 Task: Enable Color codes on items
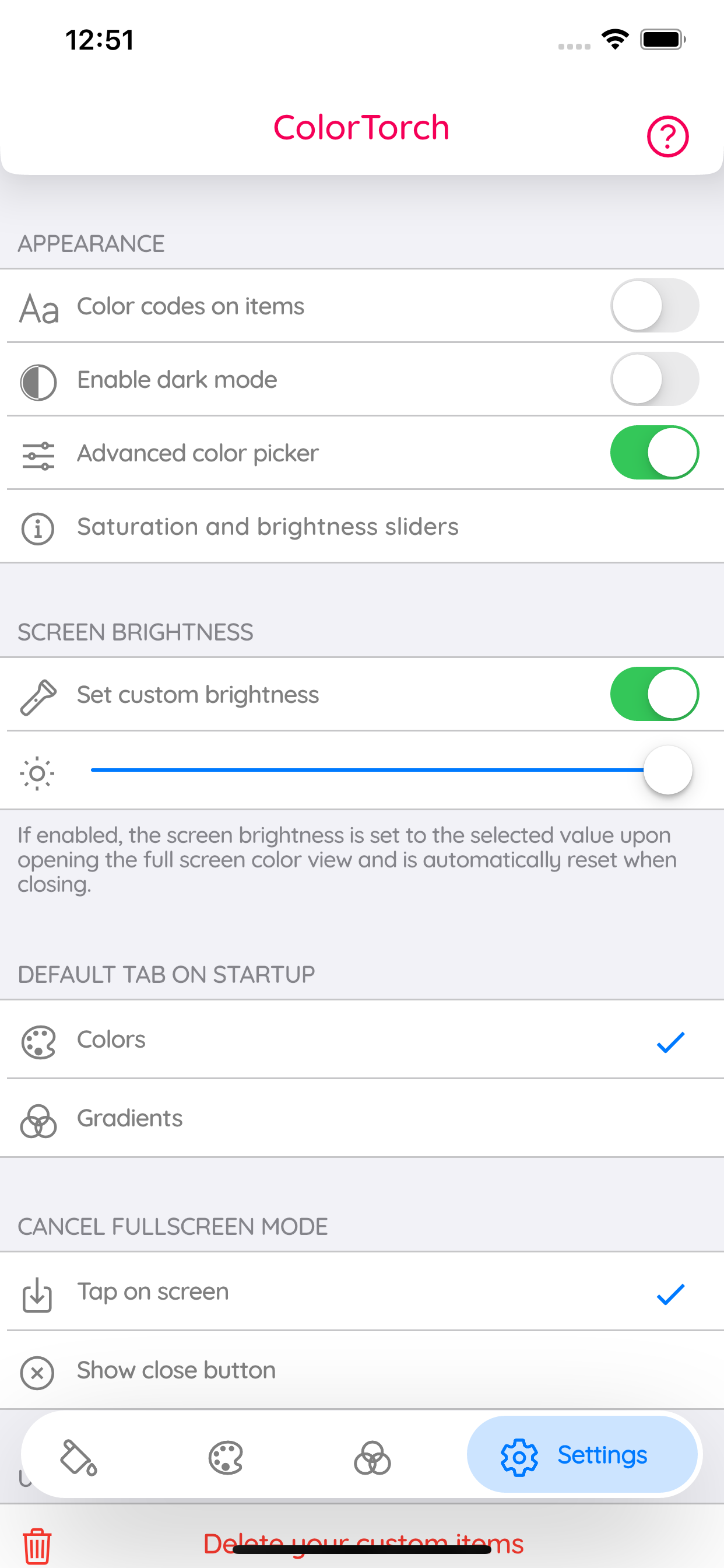655,306
